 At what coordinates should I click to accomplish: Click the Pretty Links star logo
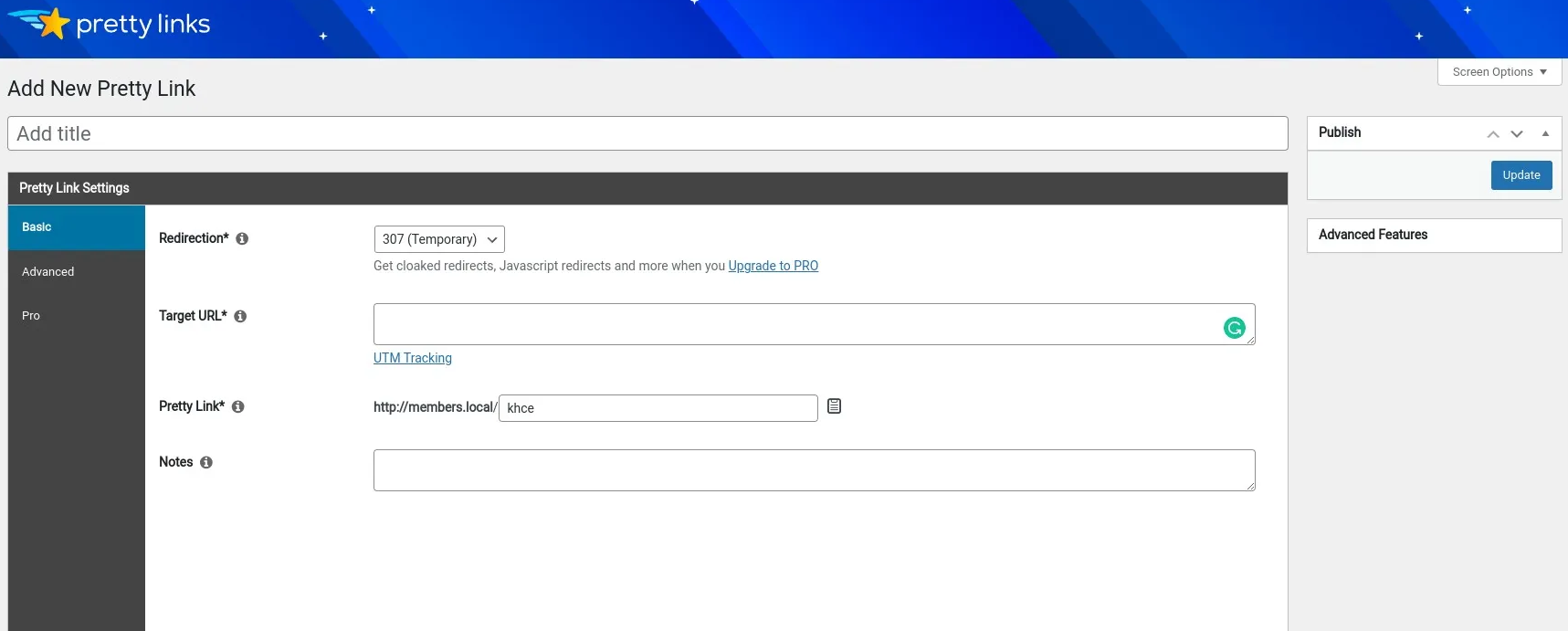pos(53,24)
